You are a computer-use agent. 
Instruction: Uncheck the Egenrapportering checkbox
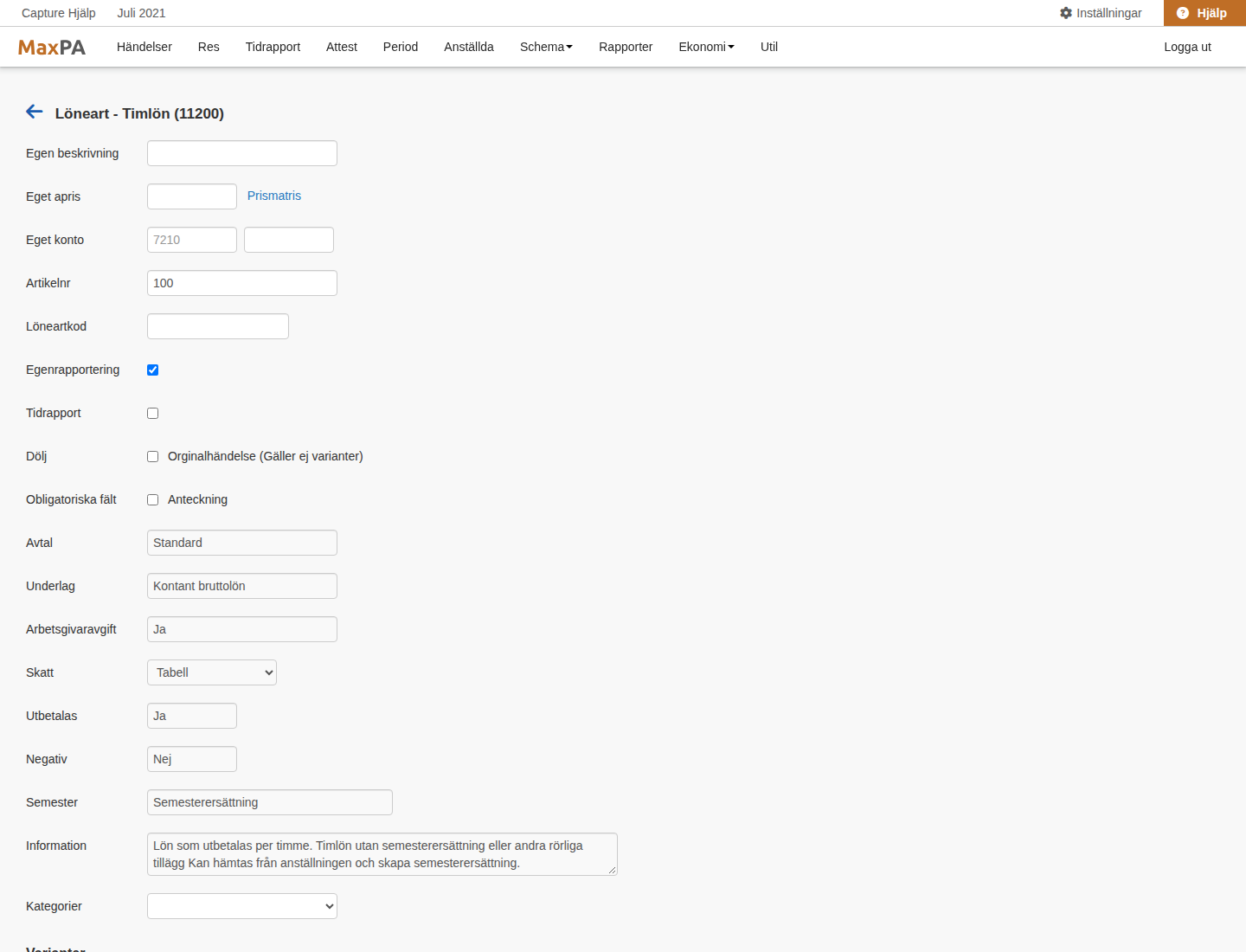click(153, 370)
